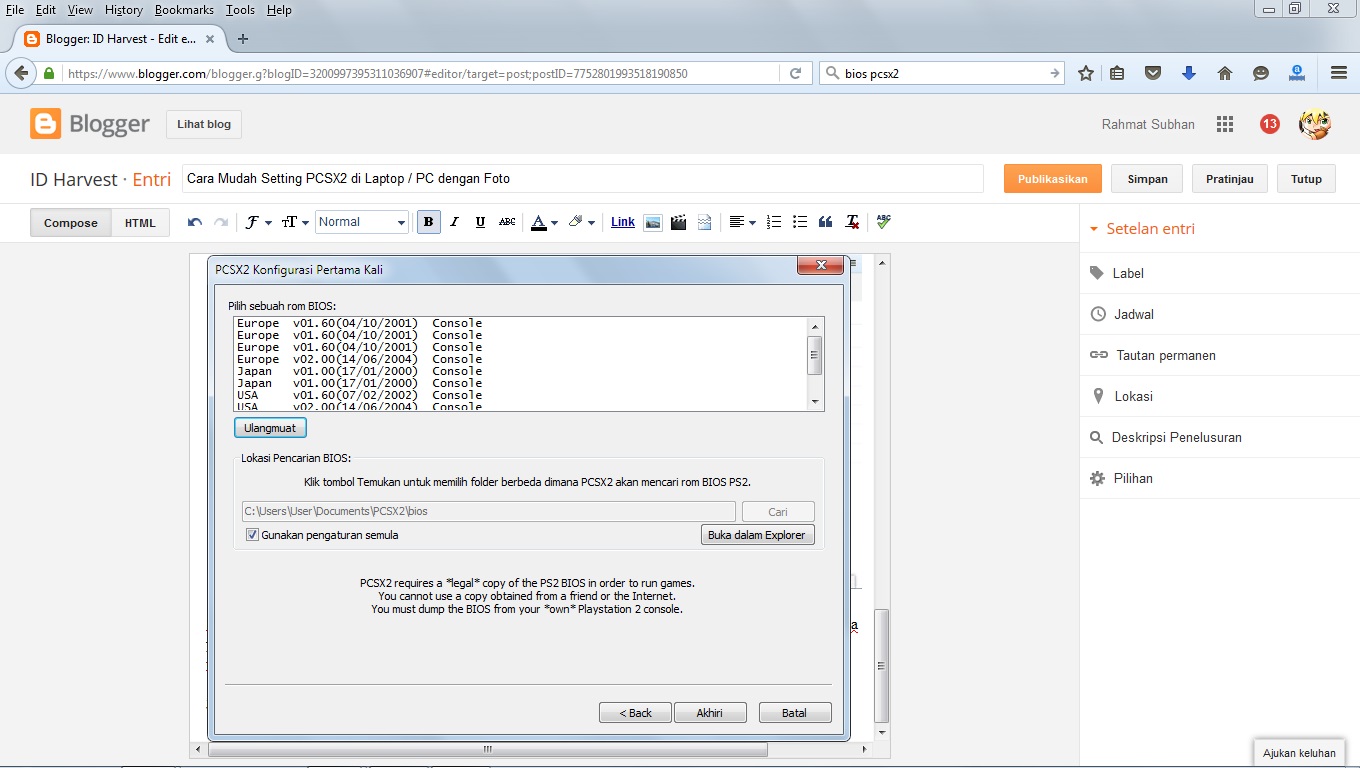Open the Firefox hamburger menu
The width and height of the screenshot is (1360, 768).
(x=1339, y=73)
